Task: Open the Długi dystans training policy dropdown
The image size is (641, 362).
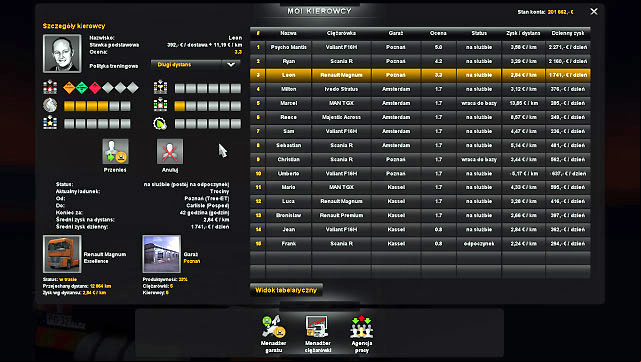Action: click(195, 65)
